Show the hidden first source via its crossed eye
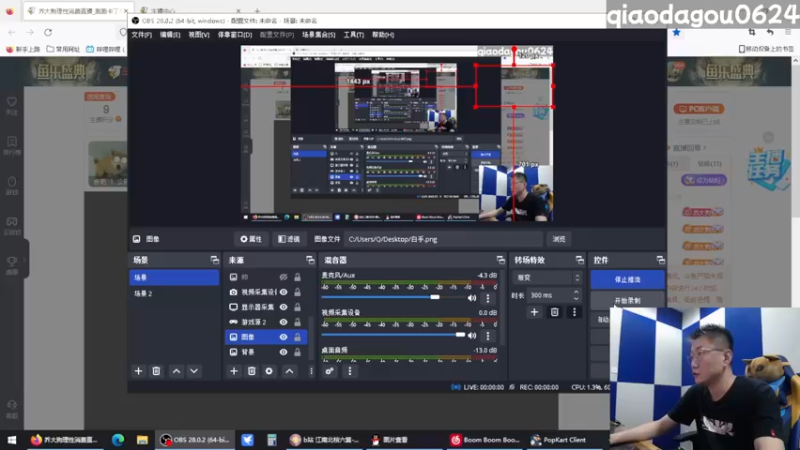The width and height of the screenshot is (800, 450). pos(283,277)
